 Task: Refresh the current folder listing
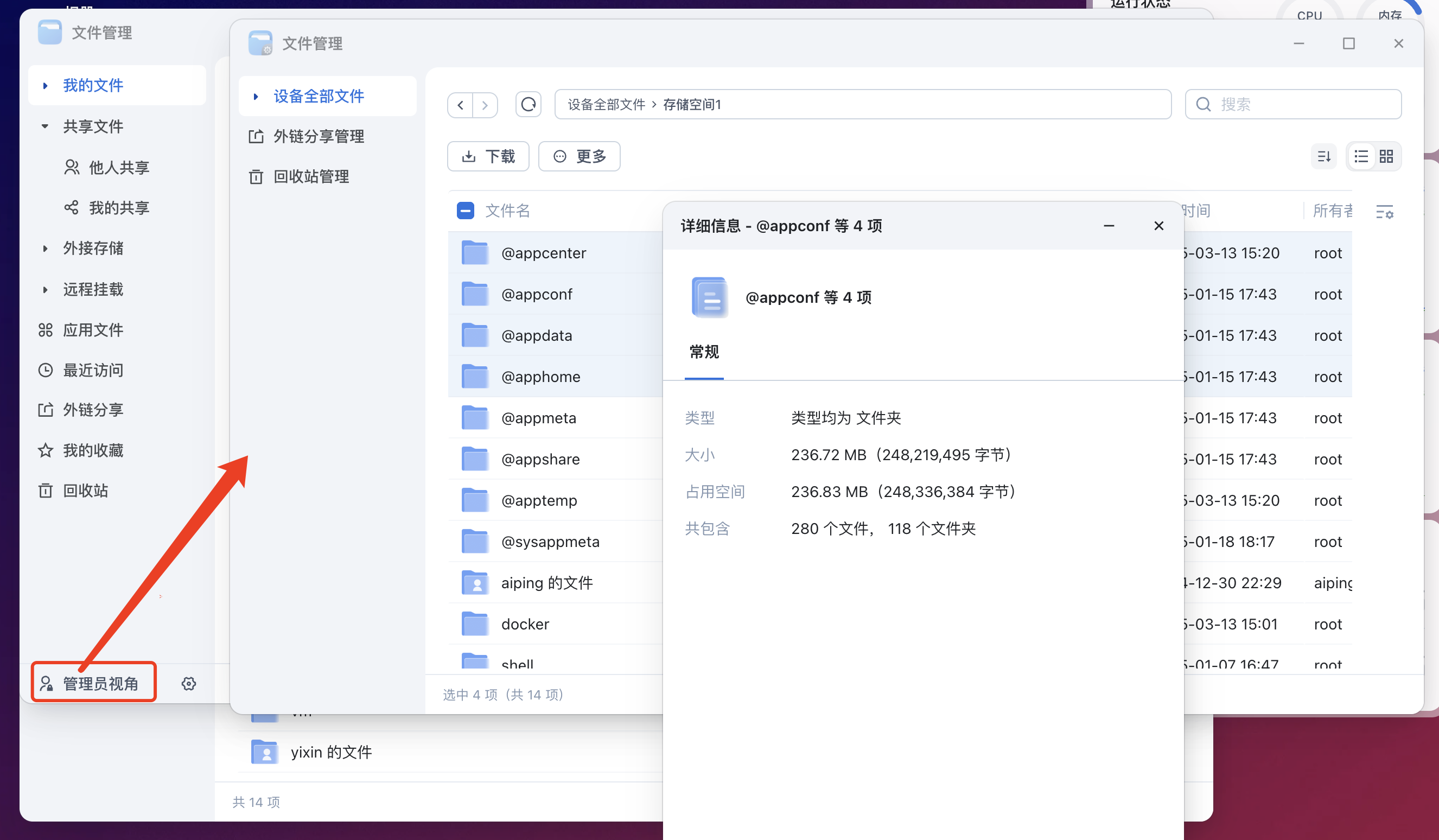pyautogui.click(x=528, y=105)
